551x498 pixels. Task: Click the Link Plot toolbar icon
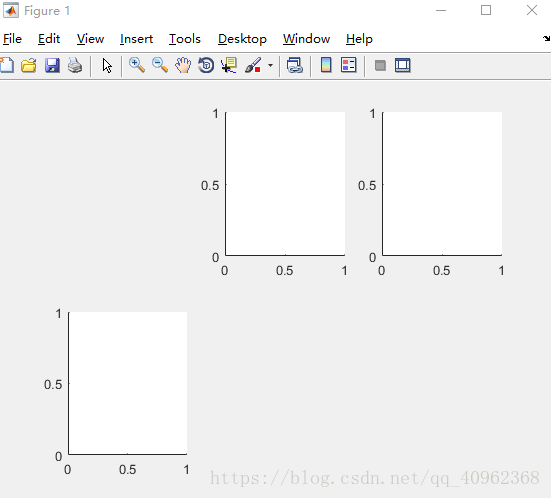tap(294, 65)
